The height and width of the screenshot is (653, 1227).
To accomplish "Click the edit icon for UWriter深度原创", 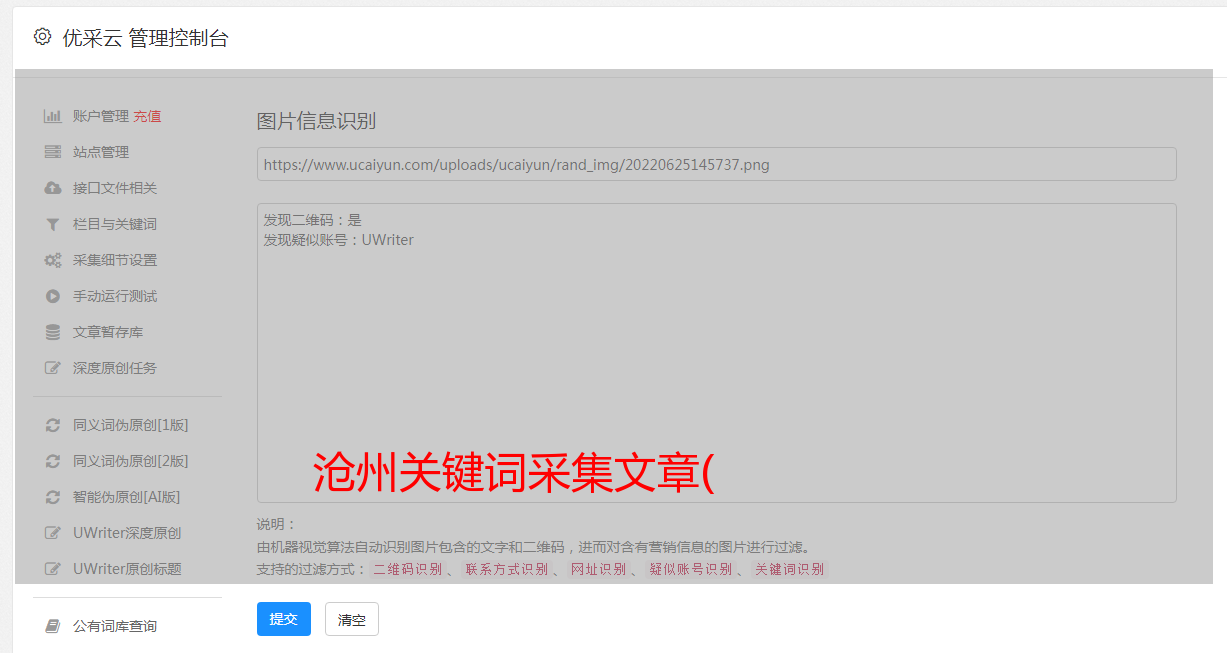I will point(53,533).
